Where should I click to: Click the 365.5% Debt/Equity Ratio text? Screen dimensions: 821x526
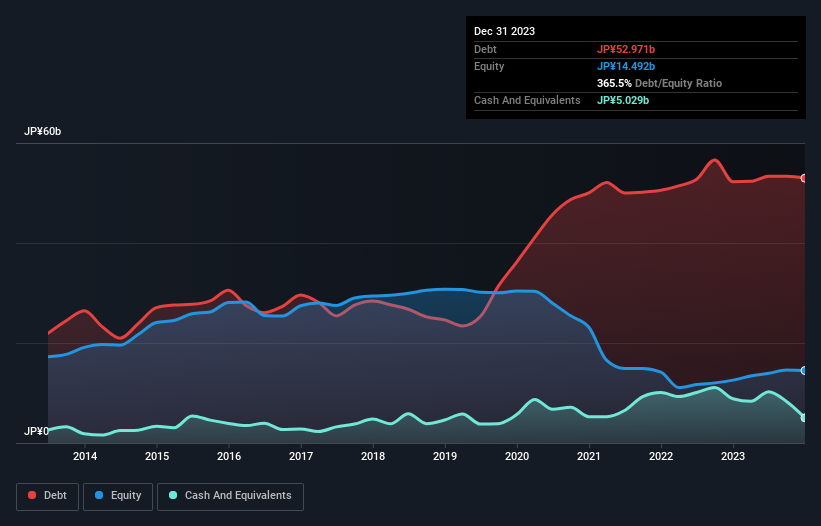tap(659, 83)
